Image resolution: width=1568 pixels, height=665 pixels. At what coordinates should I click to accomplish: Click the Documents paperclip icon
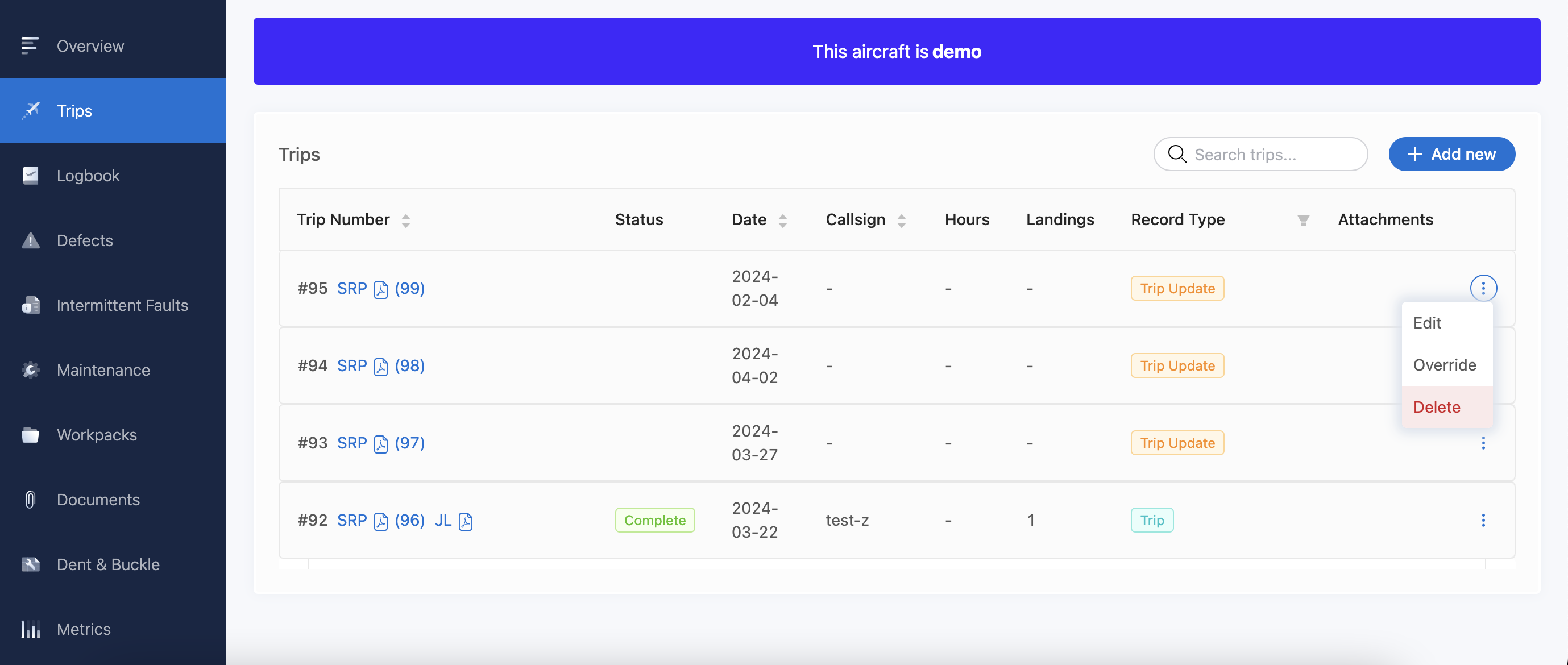30,500
